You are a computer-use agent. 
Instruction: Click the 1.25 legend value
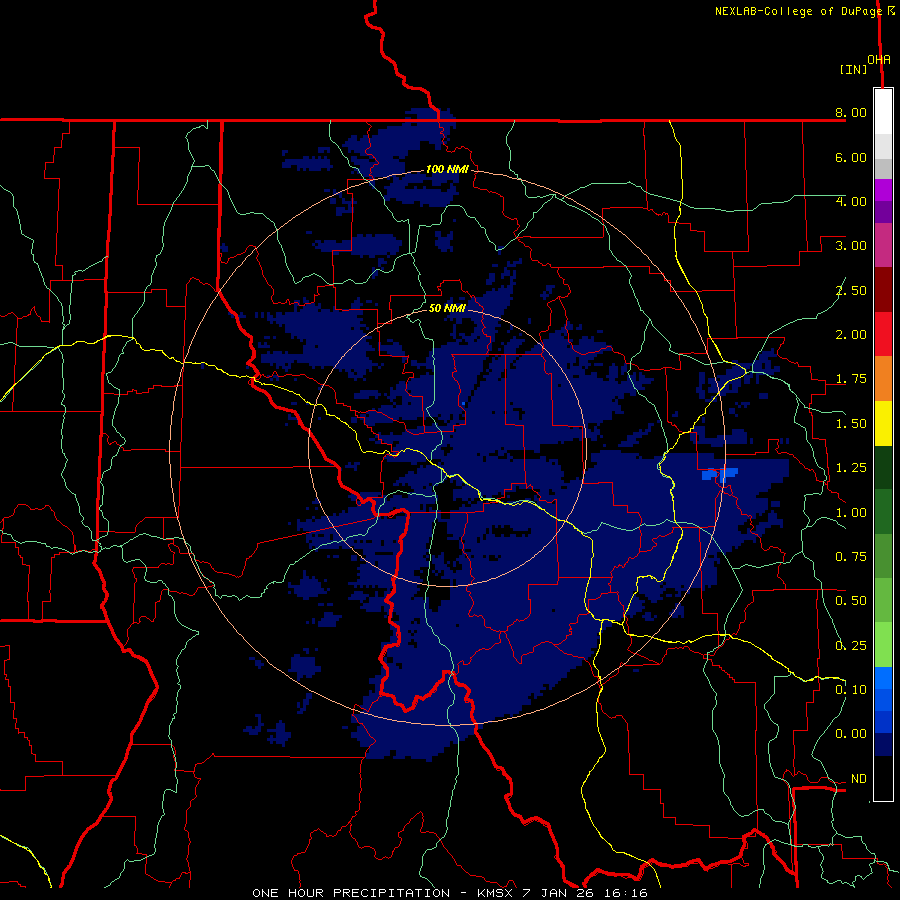(851, 468)
